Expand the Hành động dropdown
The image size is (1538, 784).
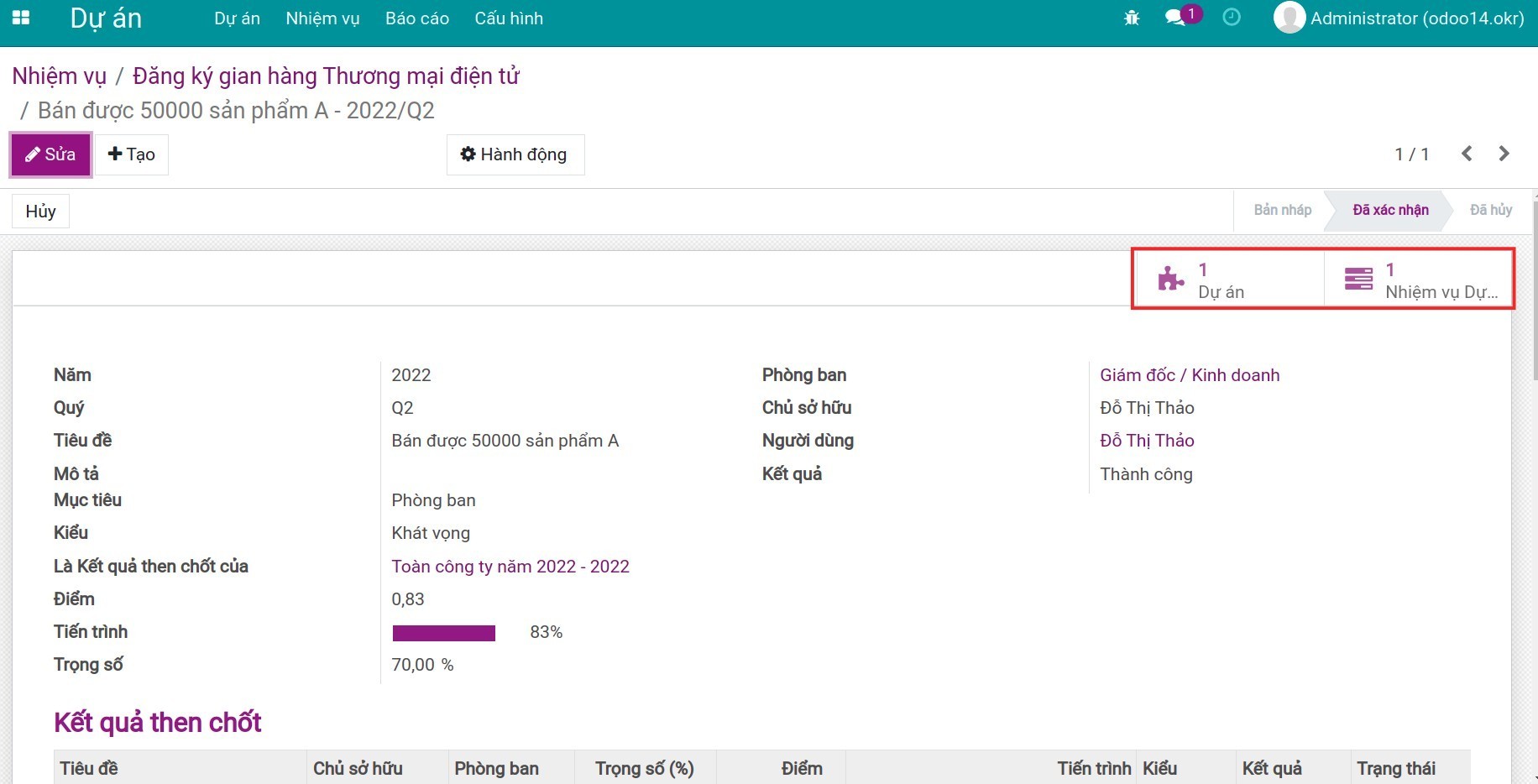(x=515, y=154)
